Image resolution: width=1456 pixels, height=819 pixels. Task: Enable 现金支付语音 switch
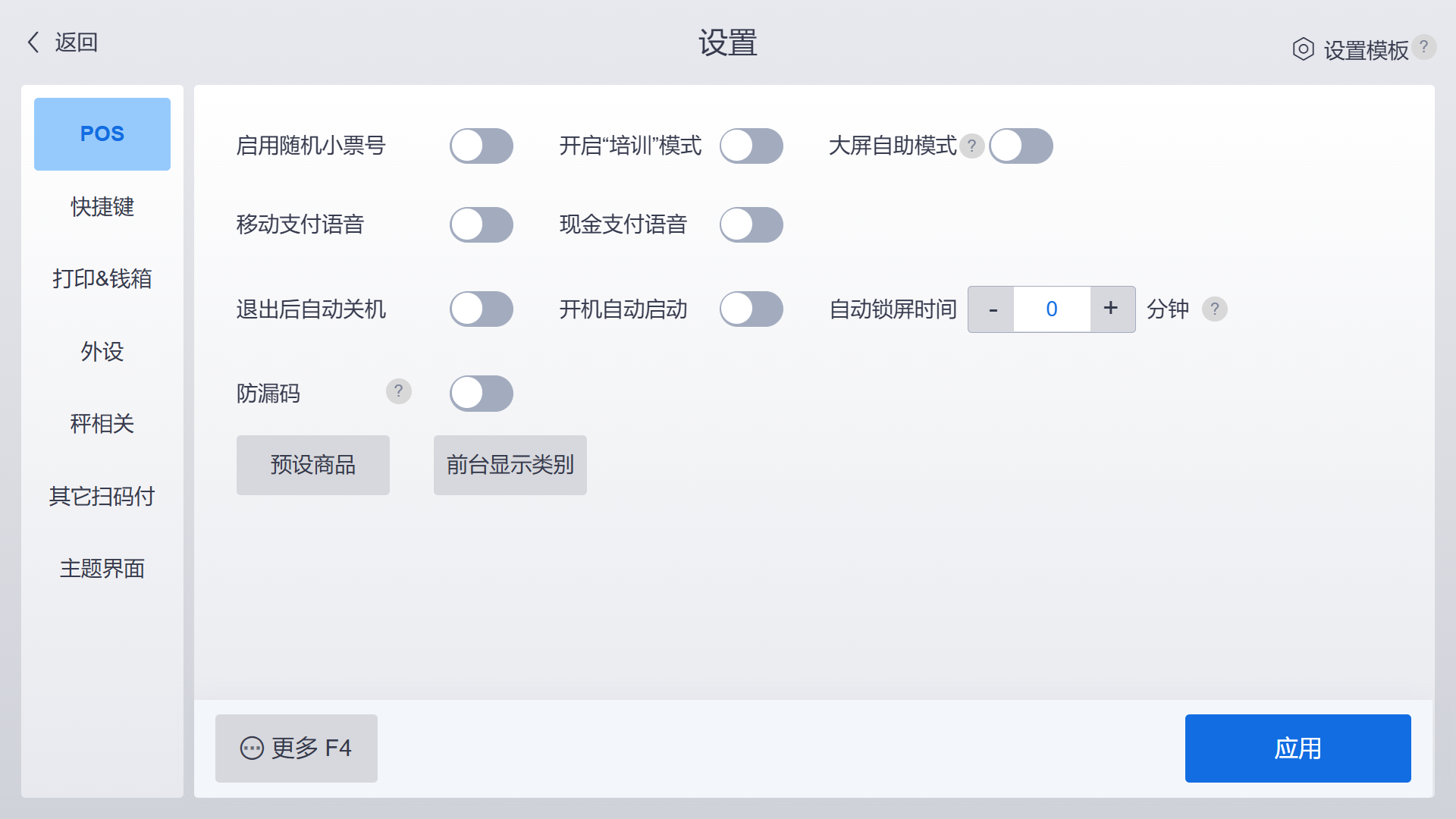pyautogui.click(x=752, y=224)
